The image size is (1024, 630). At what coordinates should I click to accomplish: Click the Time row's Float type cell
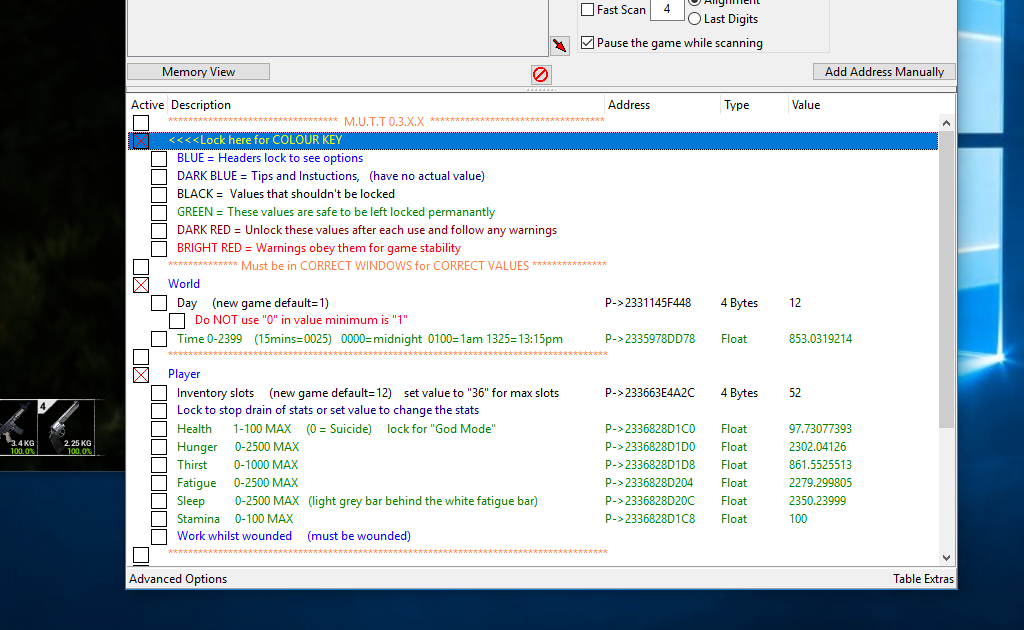tap(734, 339)
